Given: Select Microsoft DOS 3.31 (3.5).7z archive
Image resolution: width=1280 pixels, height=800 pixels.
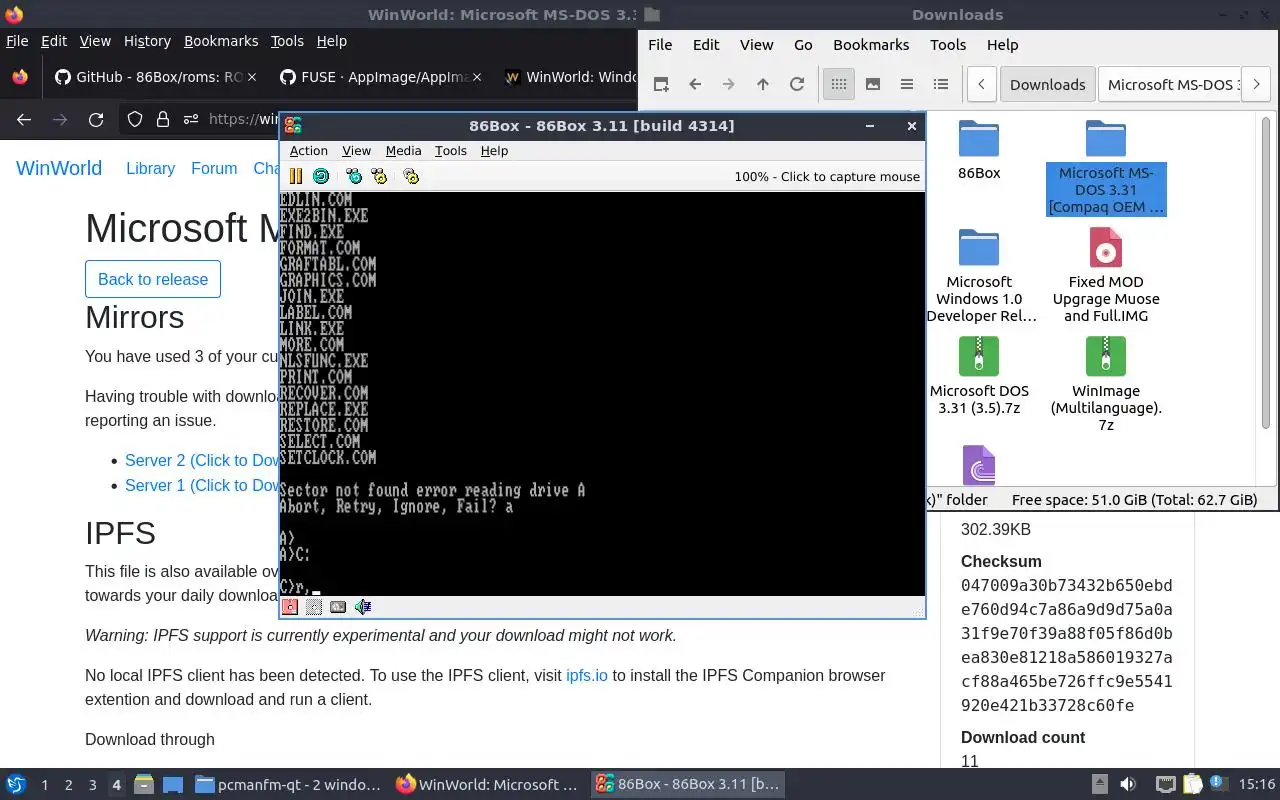Looking at the screenshot, I should coord(979,376).
